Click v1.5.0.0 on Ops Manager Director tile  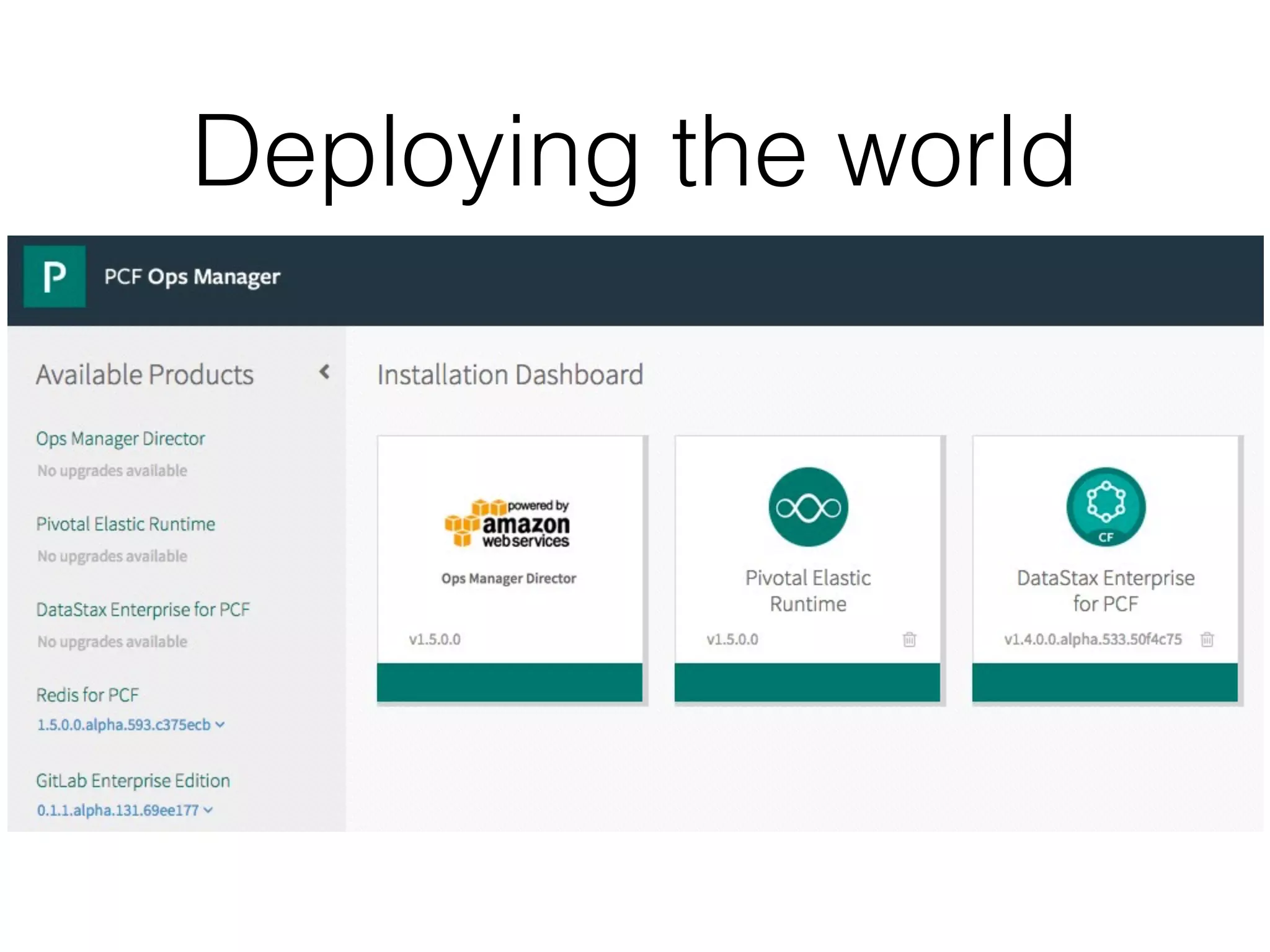click(435, 640)
